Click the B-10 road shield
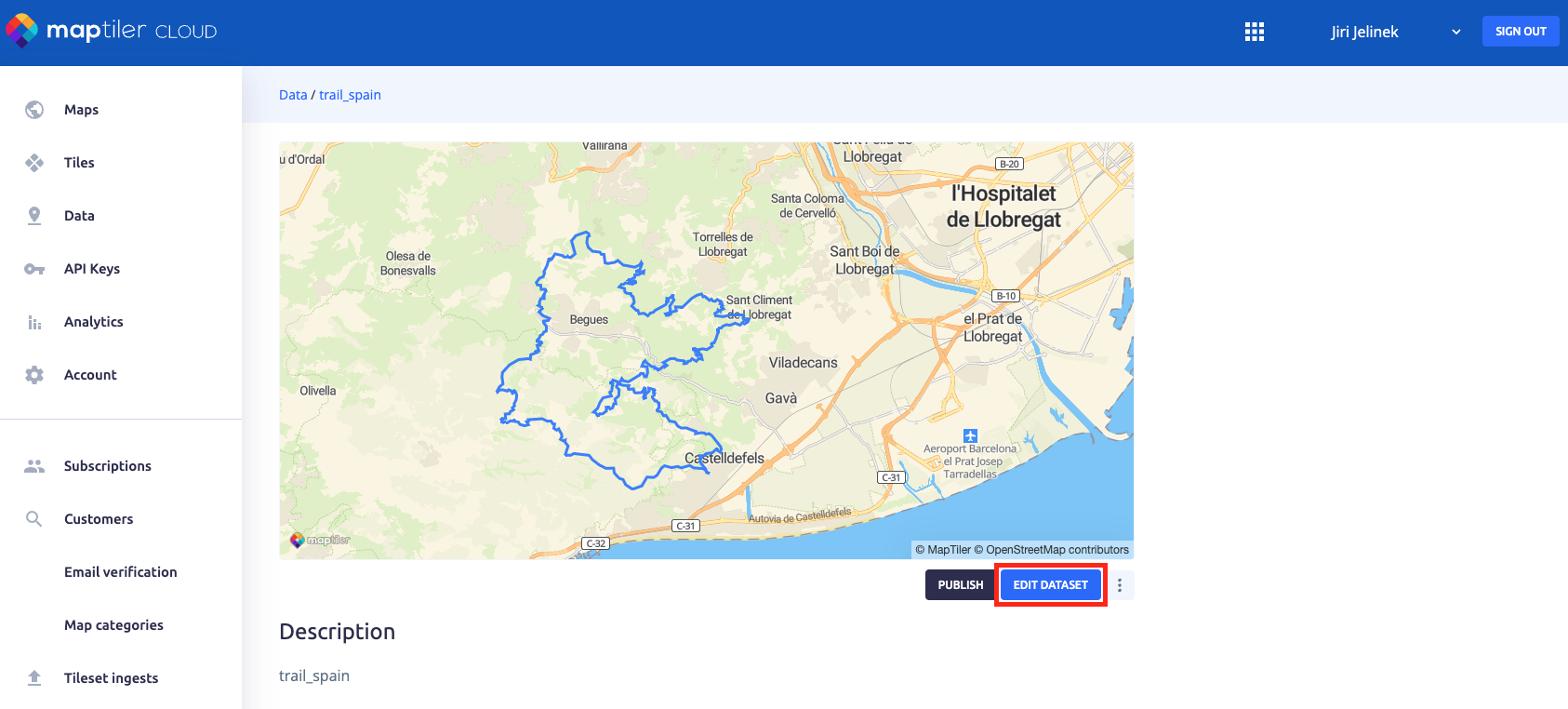Screen dimensions: 1568x709 pos(1006,296)
